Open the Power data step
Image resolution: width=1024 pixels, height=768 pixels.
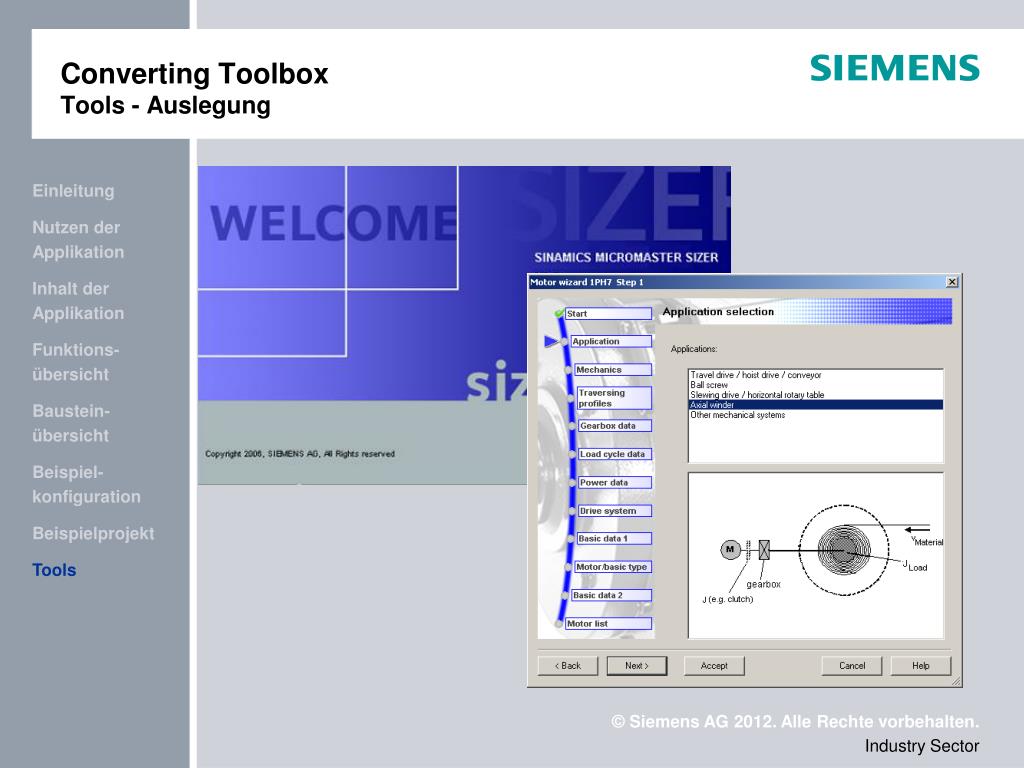[615, 483]
